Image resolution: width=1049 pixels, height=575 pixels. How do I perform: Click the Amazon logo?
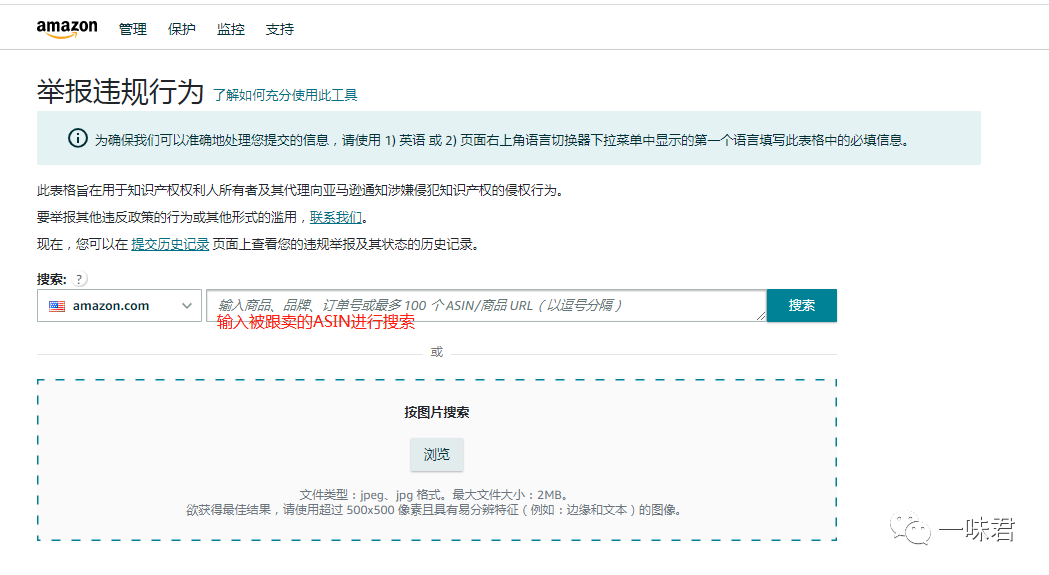pyautogui.click(x=67, y=29)
